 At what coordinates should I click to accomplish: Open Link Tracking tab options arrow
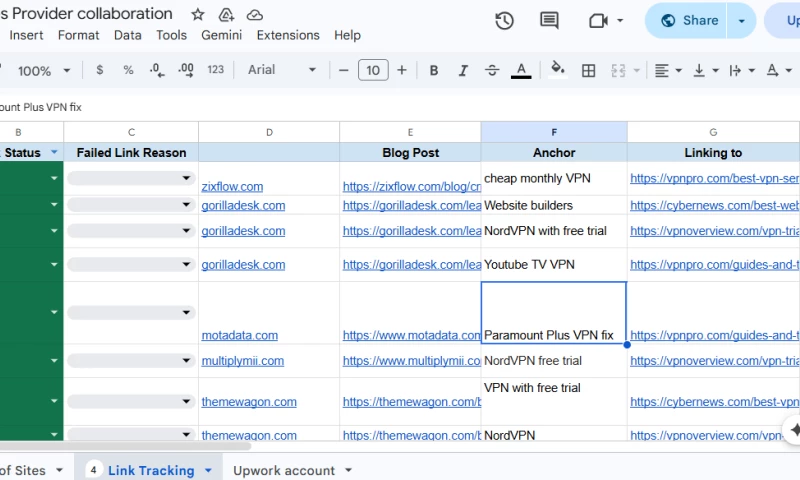coord(208,470)
